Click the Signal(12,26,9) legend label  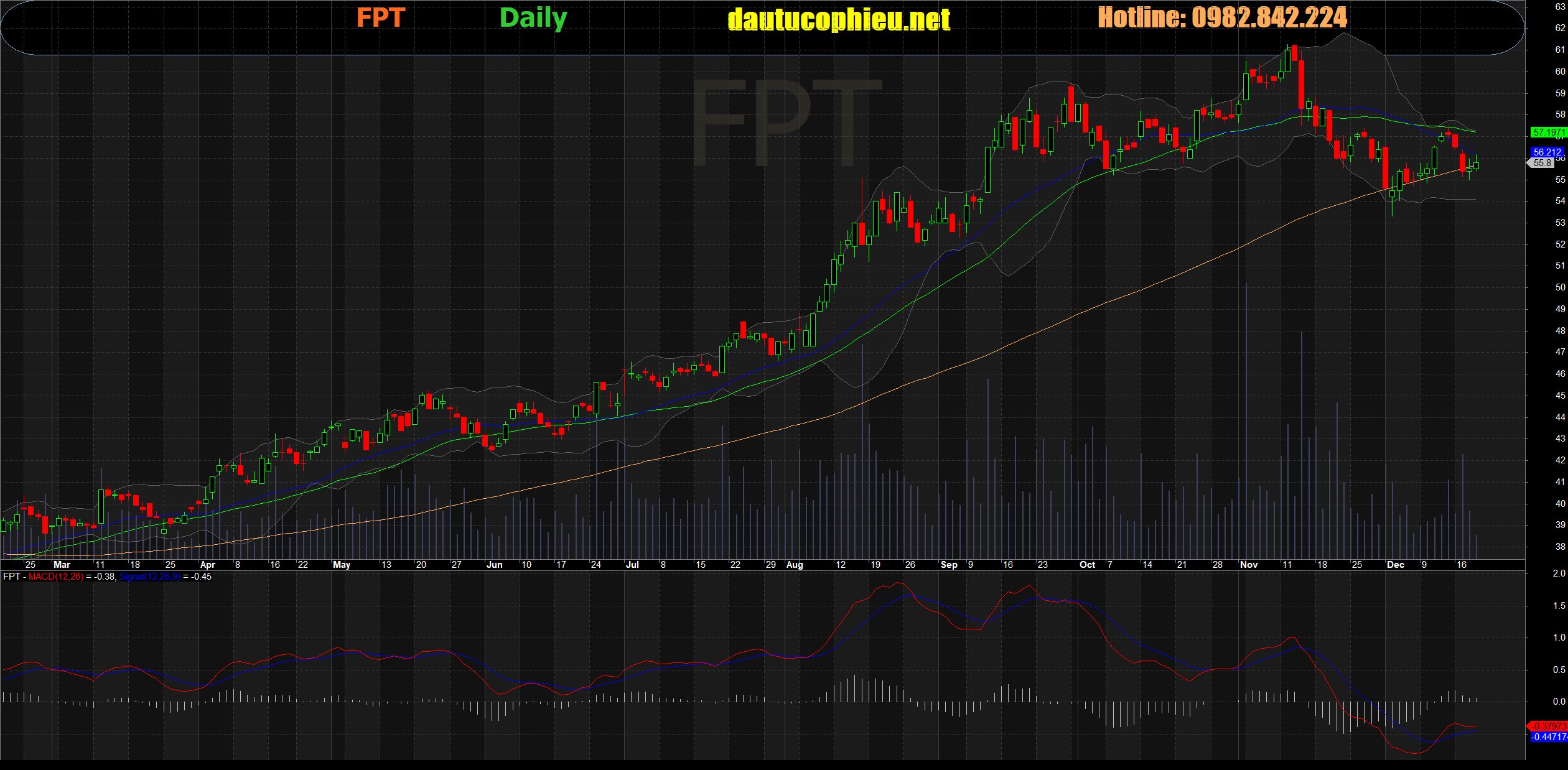point(150,577)
